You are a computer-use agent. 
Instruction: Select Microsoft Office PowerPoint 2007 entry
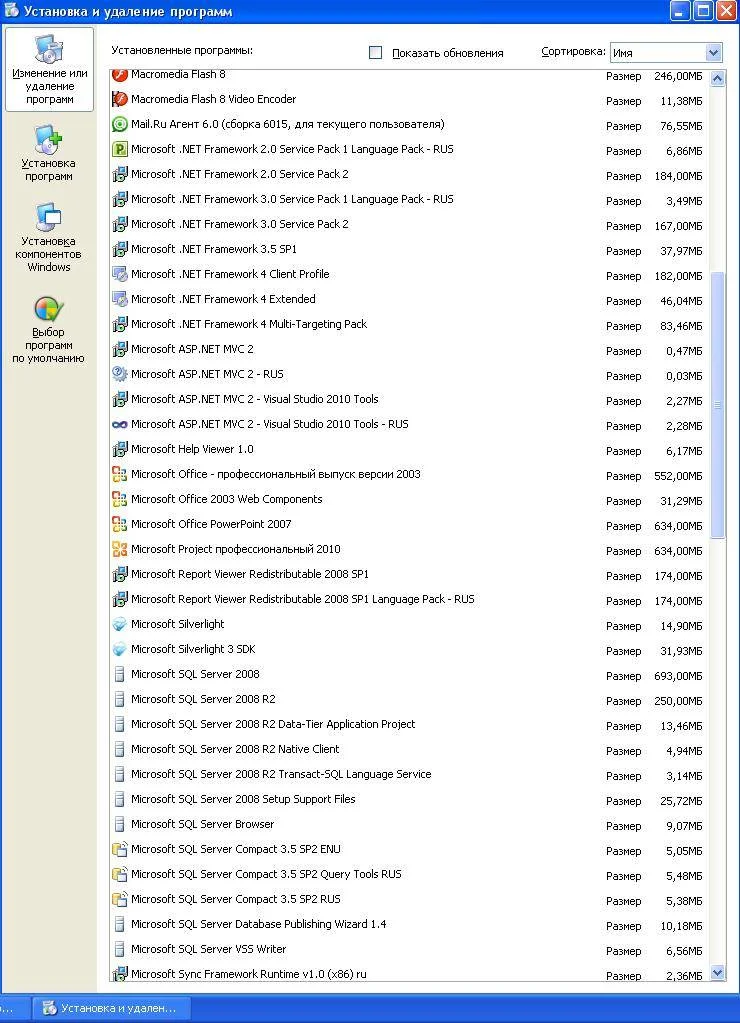click(211, 525)
